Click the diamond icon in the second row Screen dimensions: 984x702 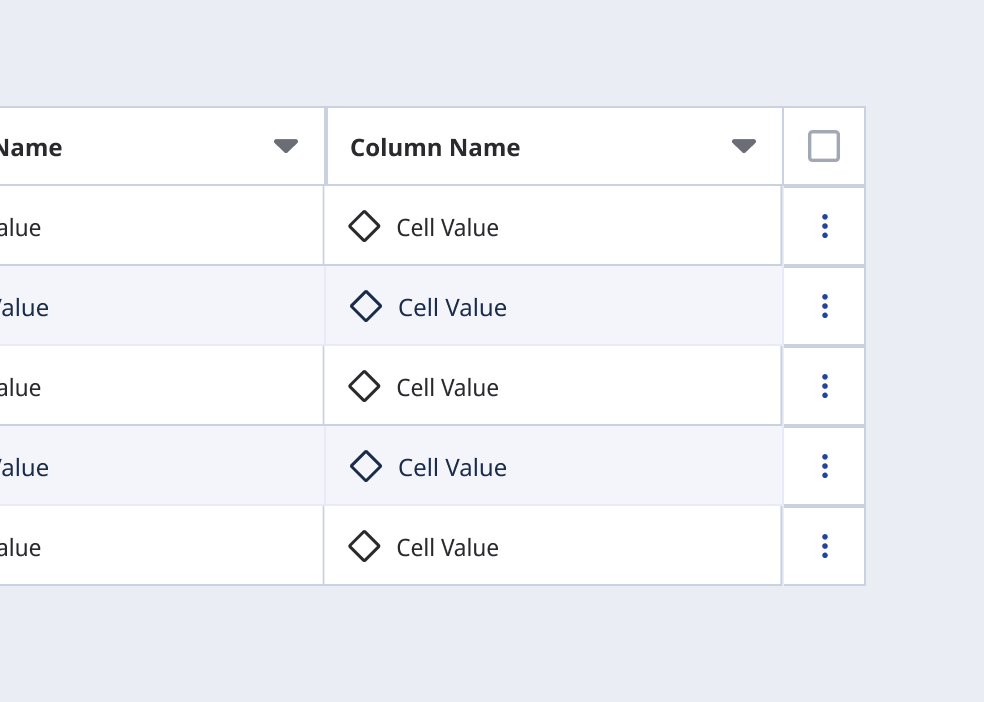pos(366,306)
